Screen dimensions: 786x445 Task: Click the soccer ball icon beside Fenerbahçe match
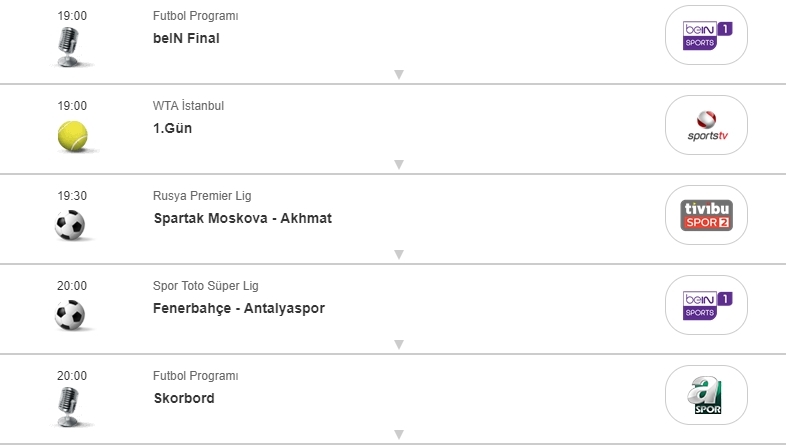(71, 315)
